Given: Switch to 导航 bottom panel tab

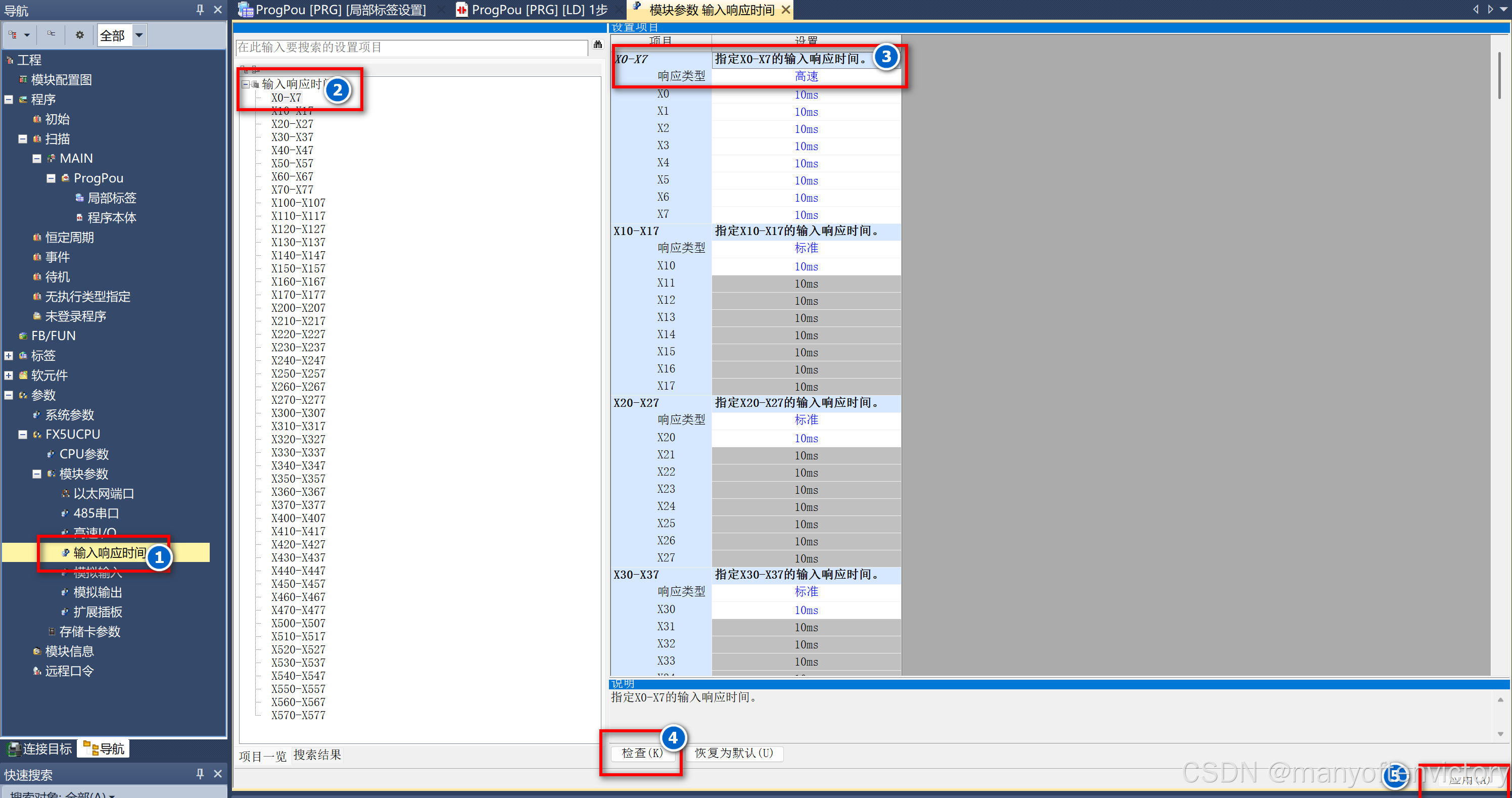Looking at the screenshot, I should (x=104, y=748).
